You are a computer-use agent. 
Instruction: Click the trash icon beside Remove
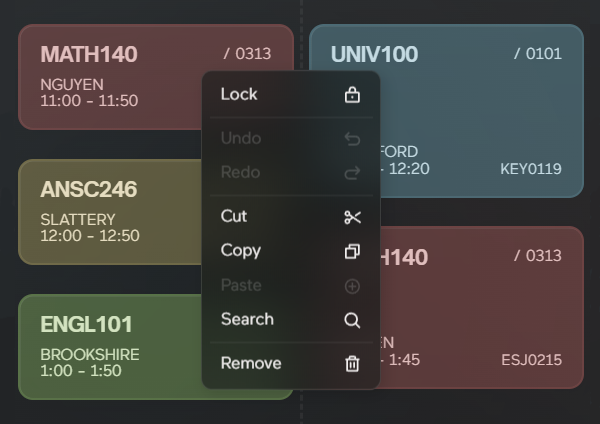click(x=352, y=364)
